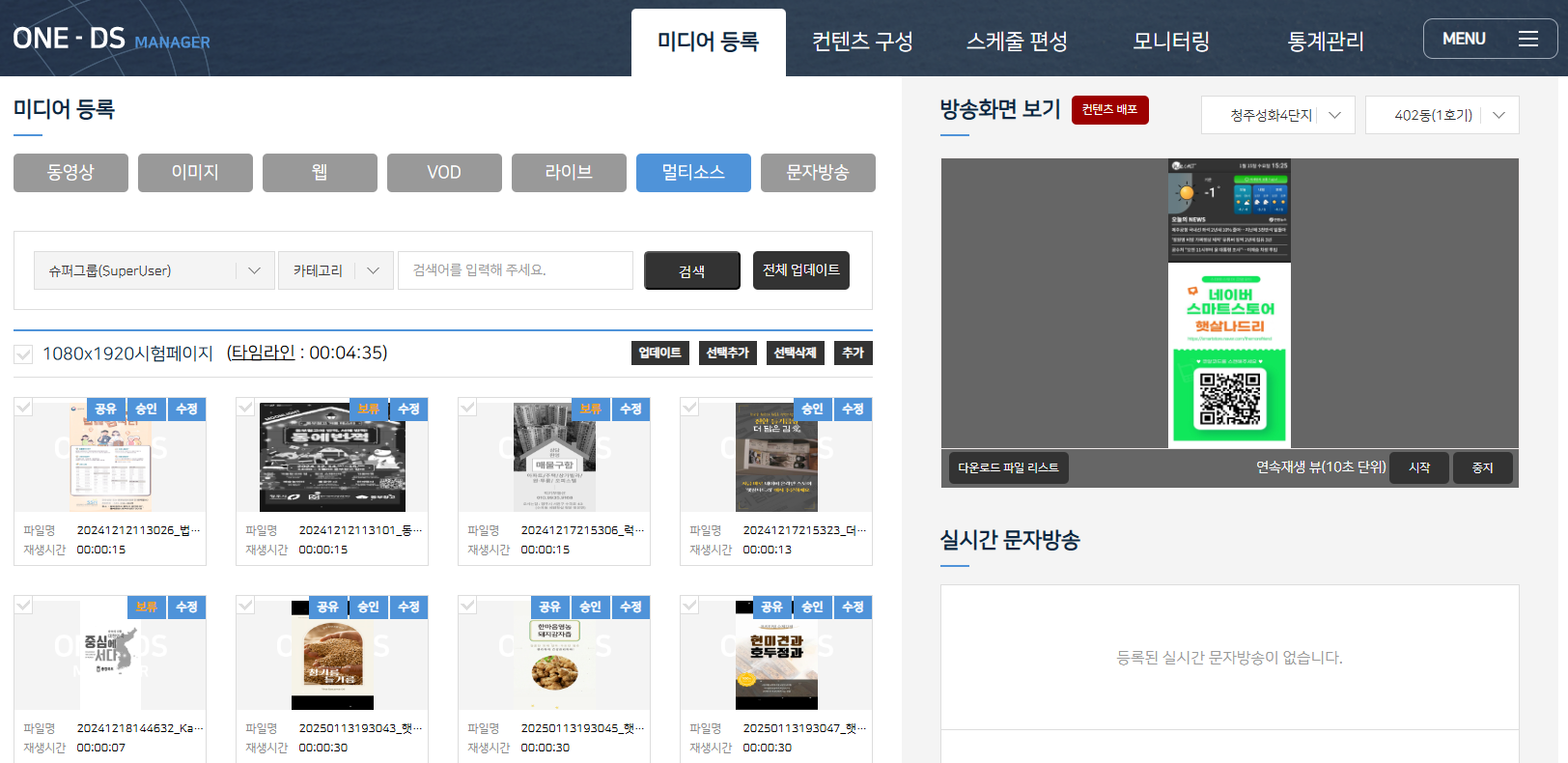Open the 청주성화4단지 site dropdown

click(x=1278, y=115)
